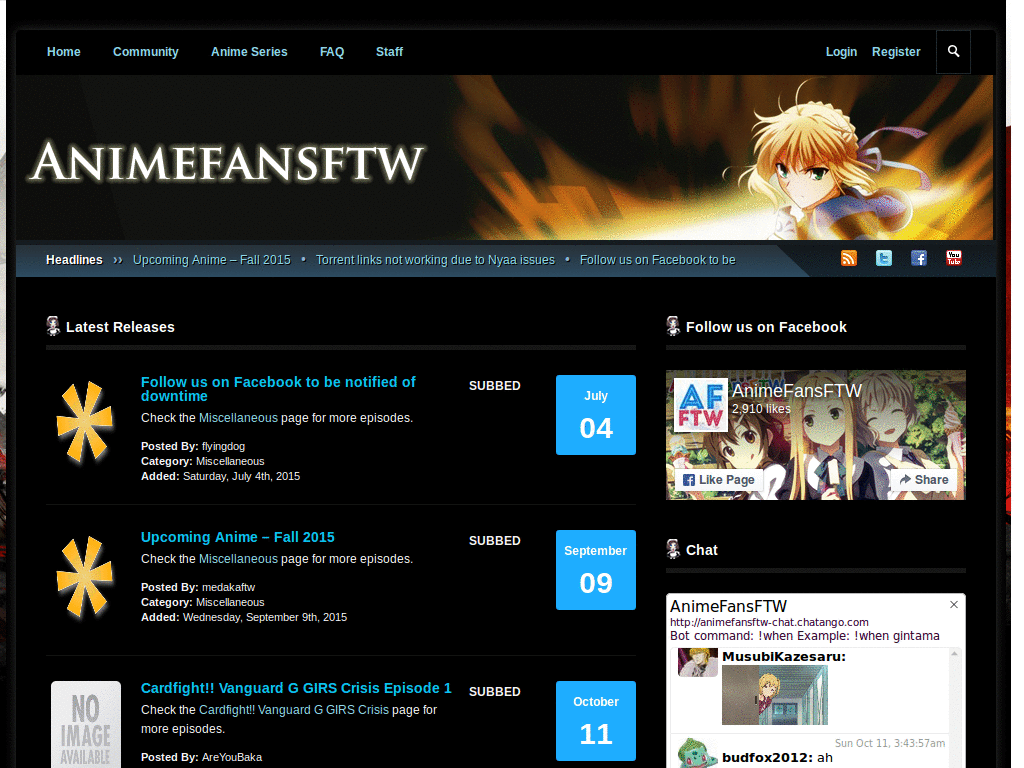Click MusubiKazesaru's chat avatar
The height and width of the screenshot is (768, 1024).
697,662
